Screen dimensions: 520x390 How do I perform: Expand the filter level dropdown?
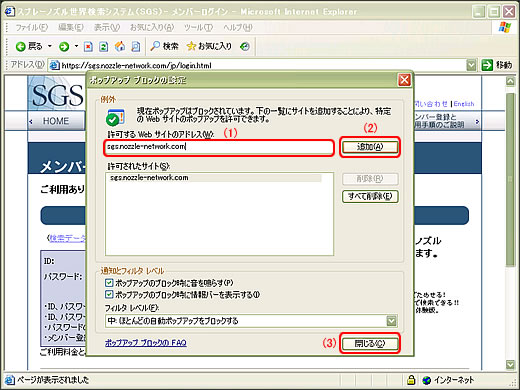point(391,321)
